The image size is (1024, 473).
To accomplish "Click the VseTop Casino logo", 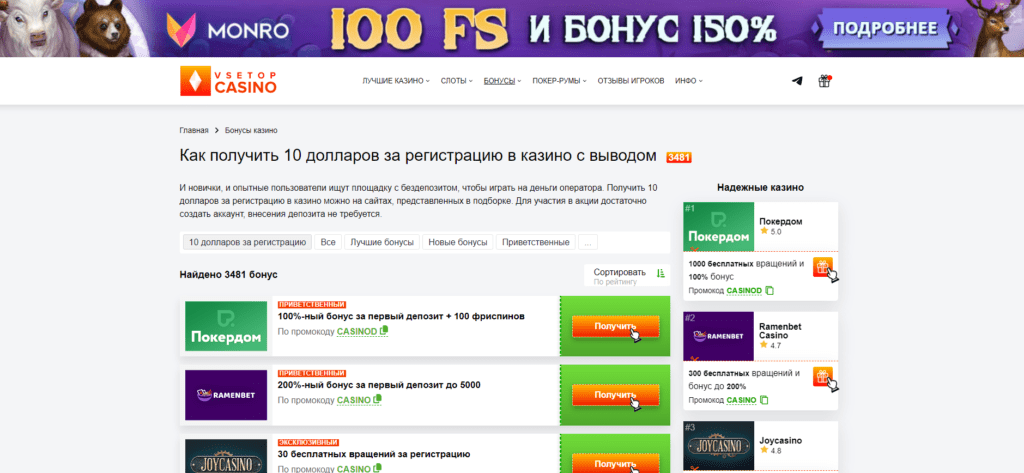I will pyautogui.click(x=229, y=81).
